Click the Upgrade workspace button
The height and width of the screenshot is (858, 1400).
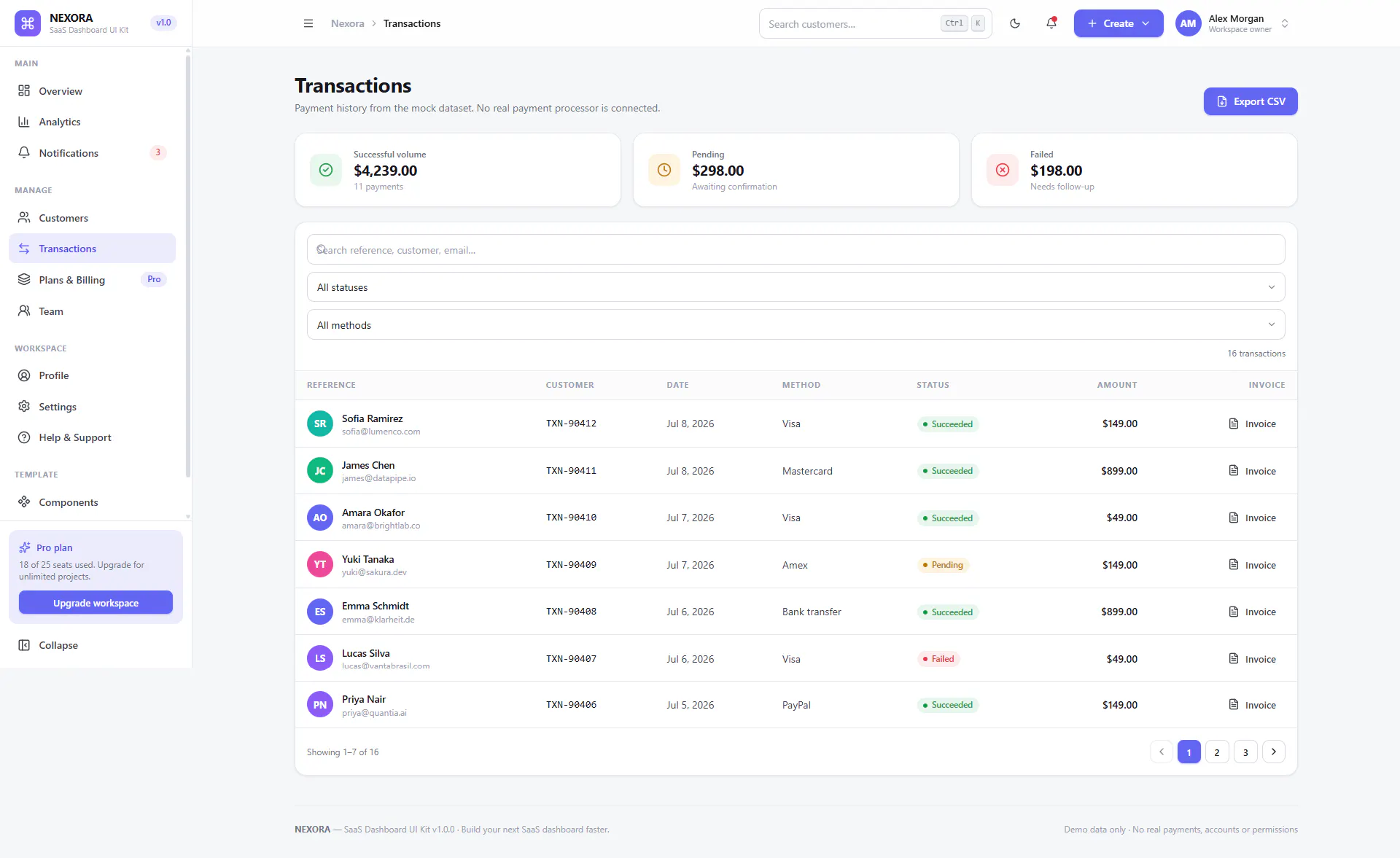click(x=96, y=603)
